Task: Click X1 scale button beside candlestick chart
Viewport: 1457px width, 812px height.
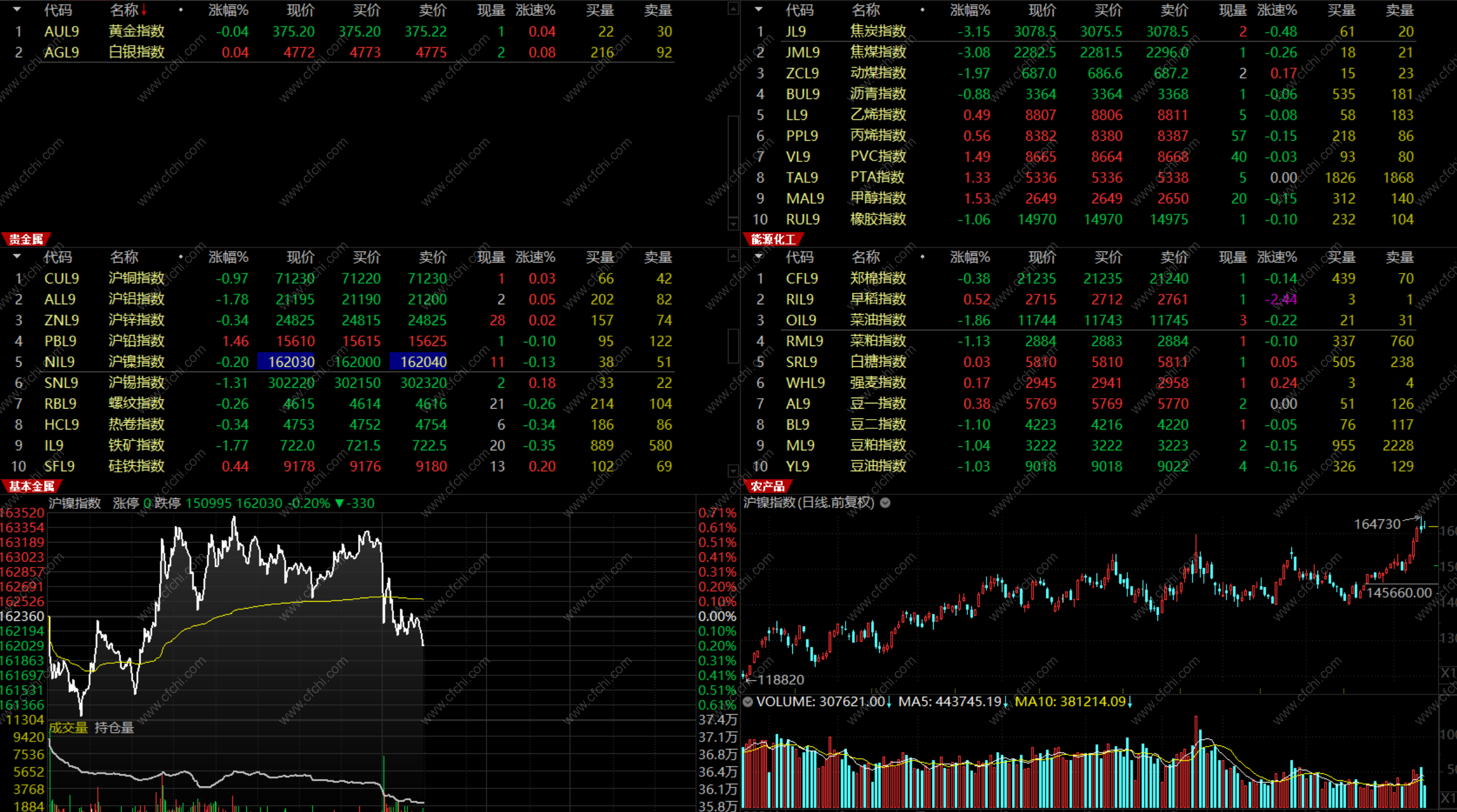Action: coord(1448,673)
